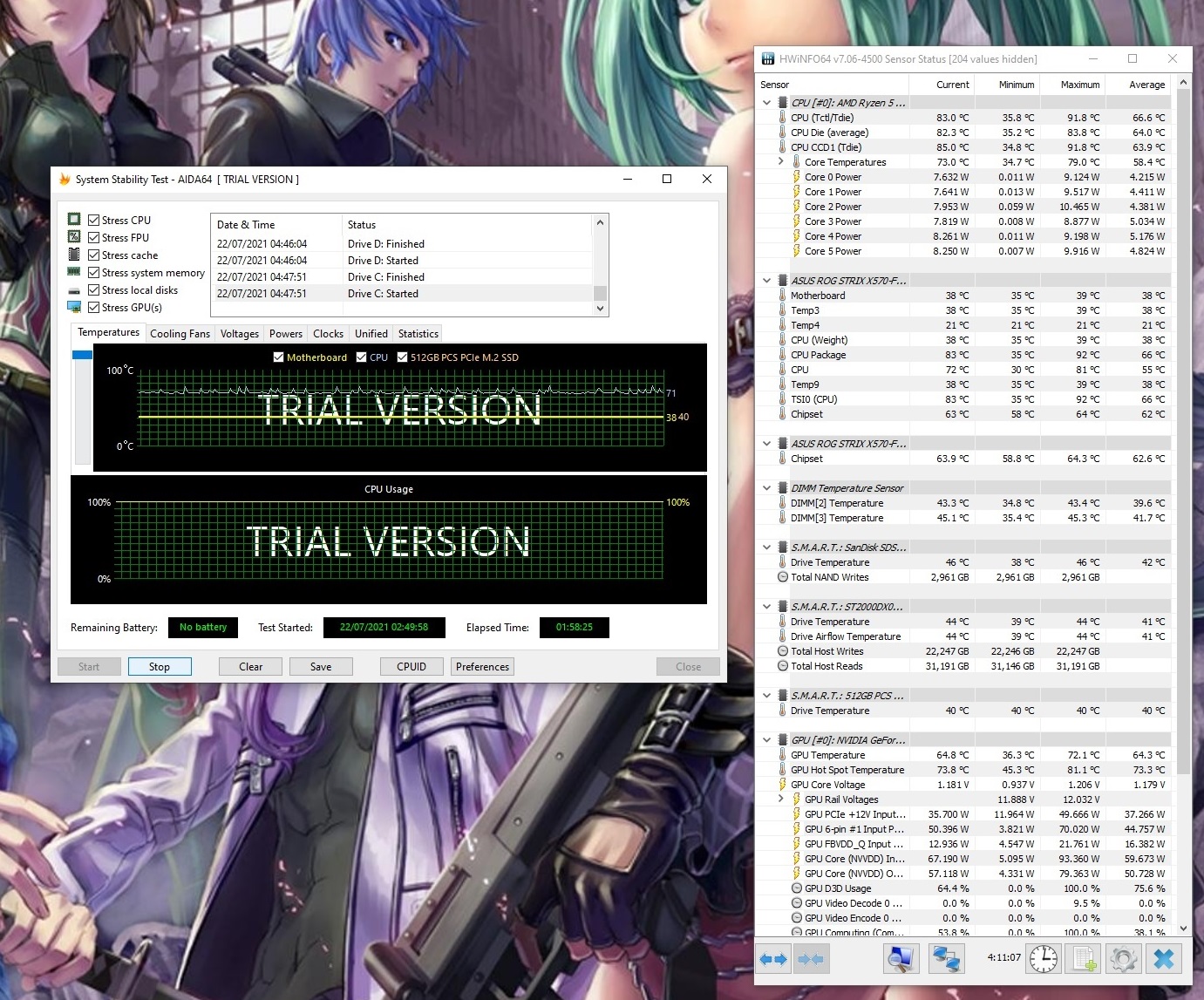
Task: Toggle 512GB PCS PCIe M.2 SSD checkbox
Action: pyautogui.click(x=402, y=357)
